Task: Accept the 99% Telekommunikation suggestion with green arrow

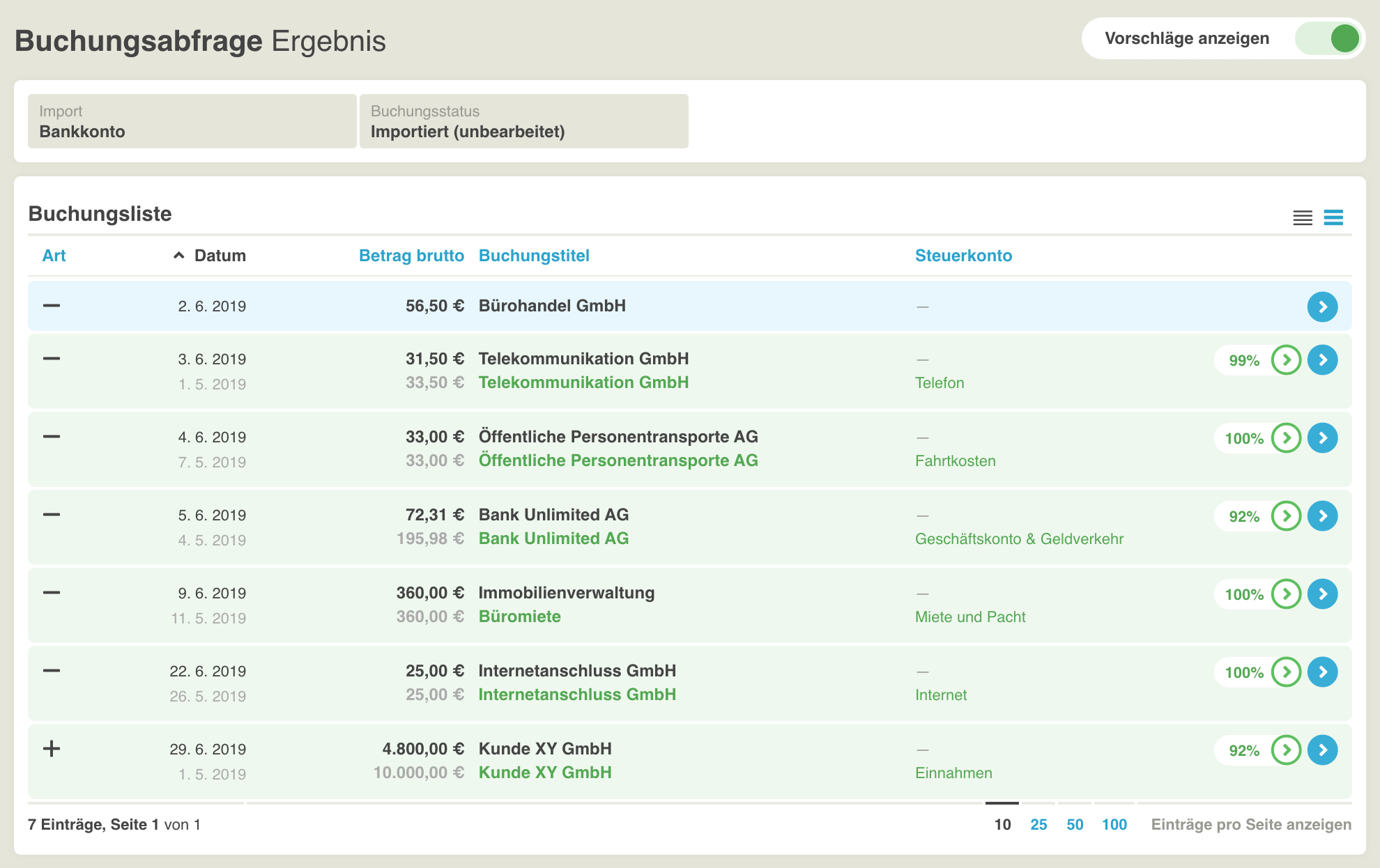Action: click(x=1286, y=360)
